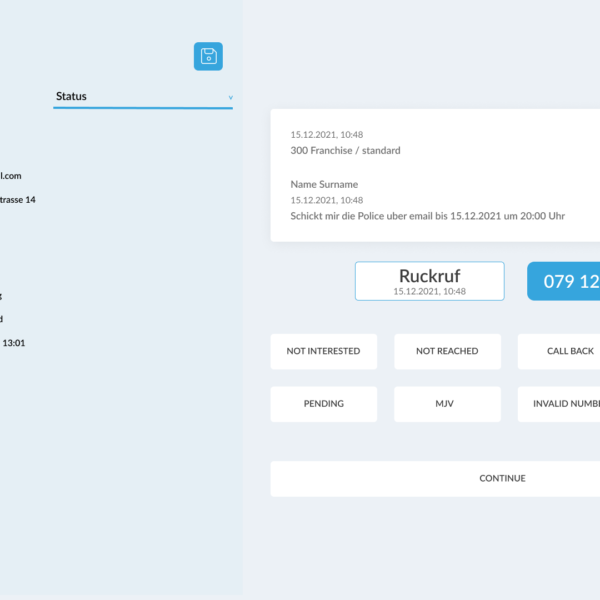Click the CONTINUE button

click(500, 478)
